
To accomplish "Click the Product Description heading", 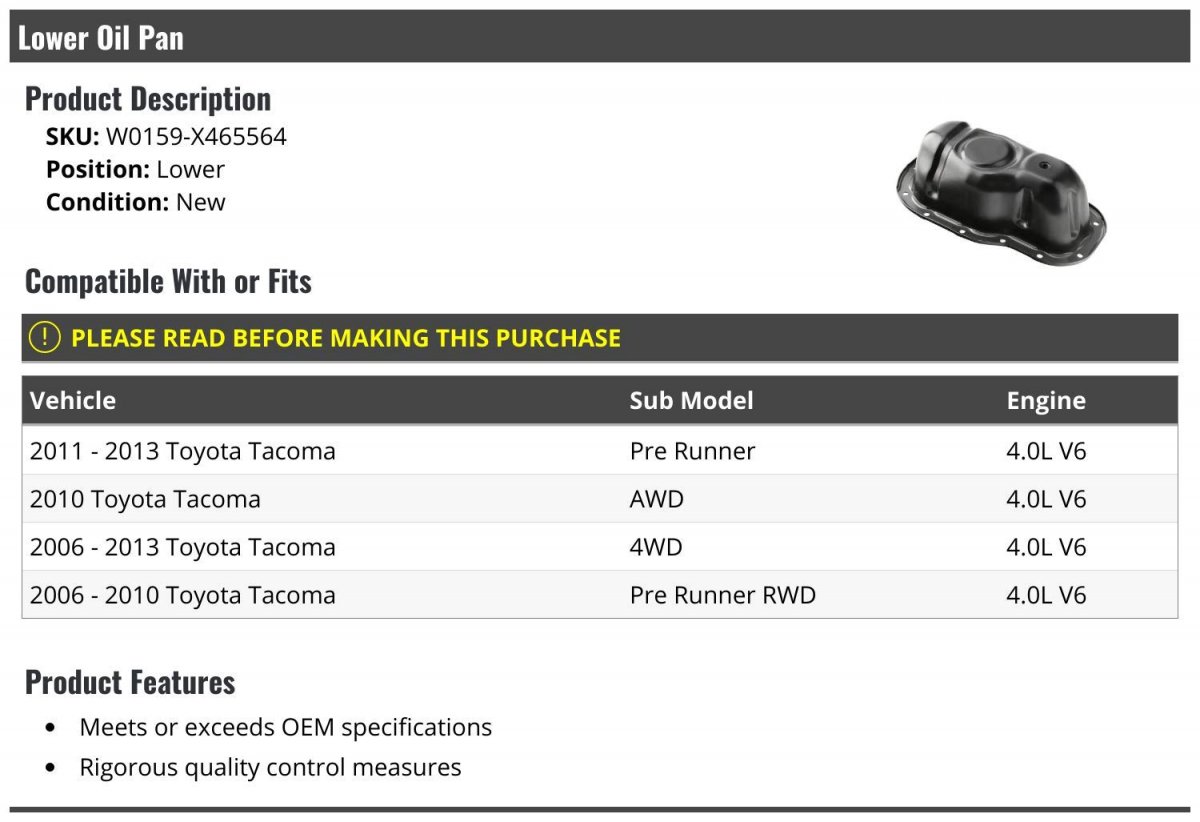I will coord(148,99).
